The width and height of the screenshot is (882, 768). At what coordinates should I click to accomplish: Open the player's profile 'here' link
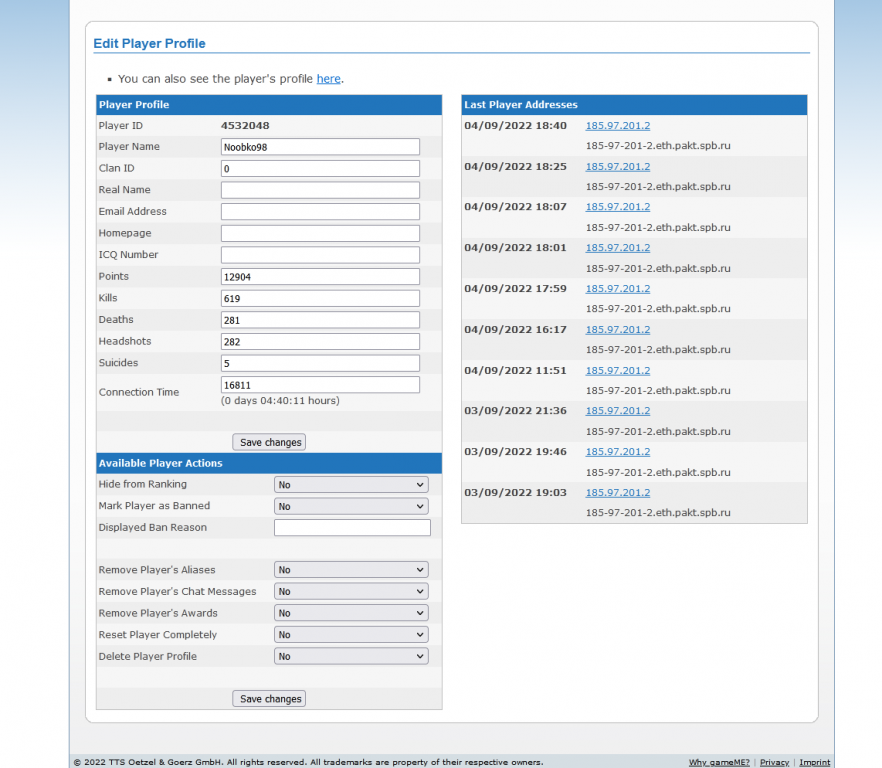(x=328, y=79)
